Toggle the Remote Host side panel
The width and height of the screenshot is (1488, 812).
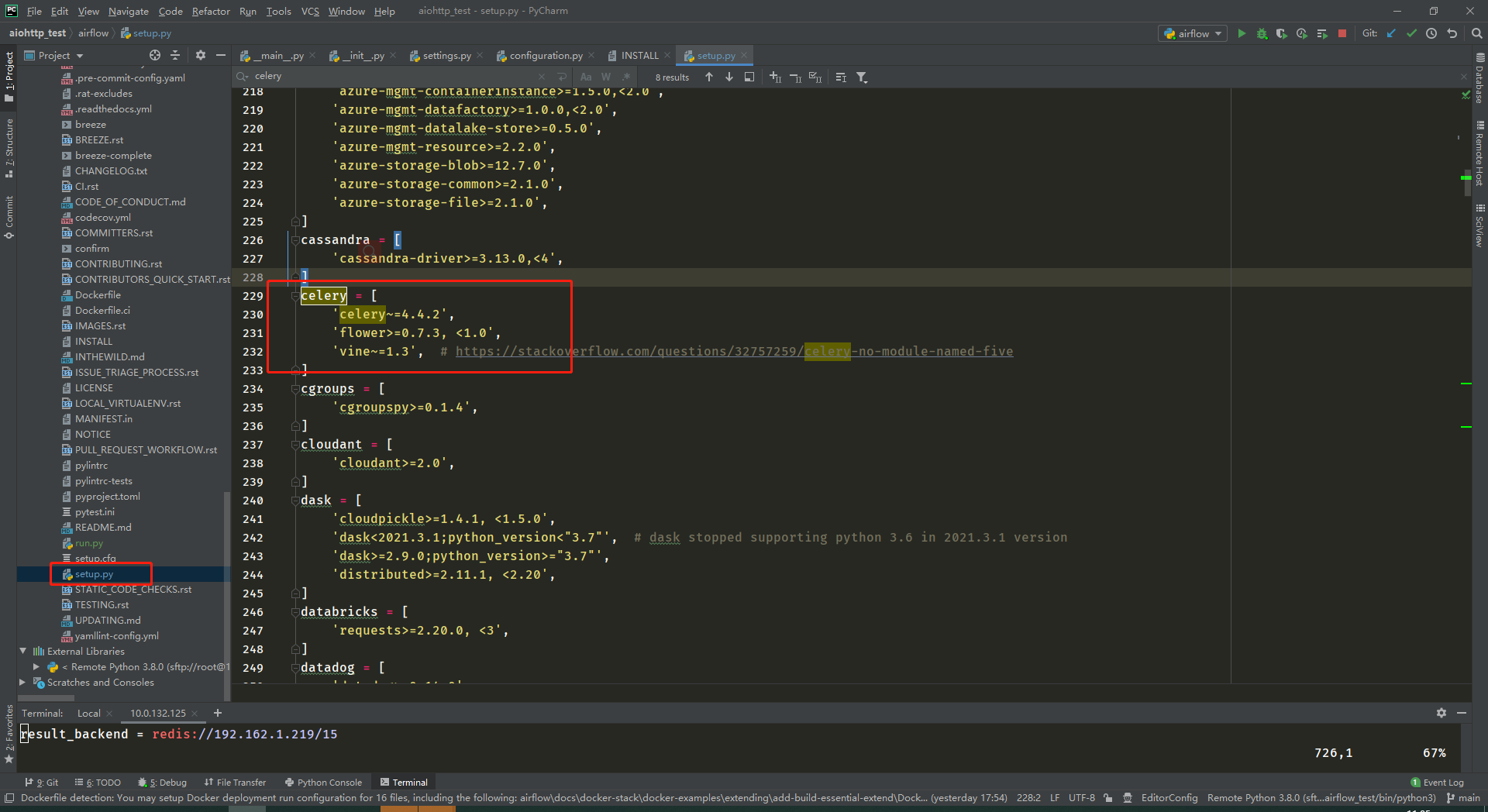coord(1480,153)
